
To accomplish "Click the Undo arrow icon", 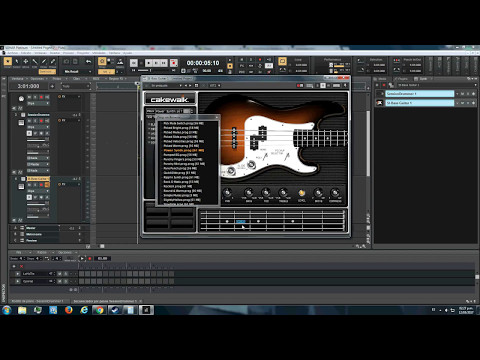I will pos(88,62).
